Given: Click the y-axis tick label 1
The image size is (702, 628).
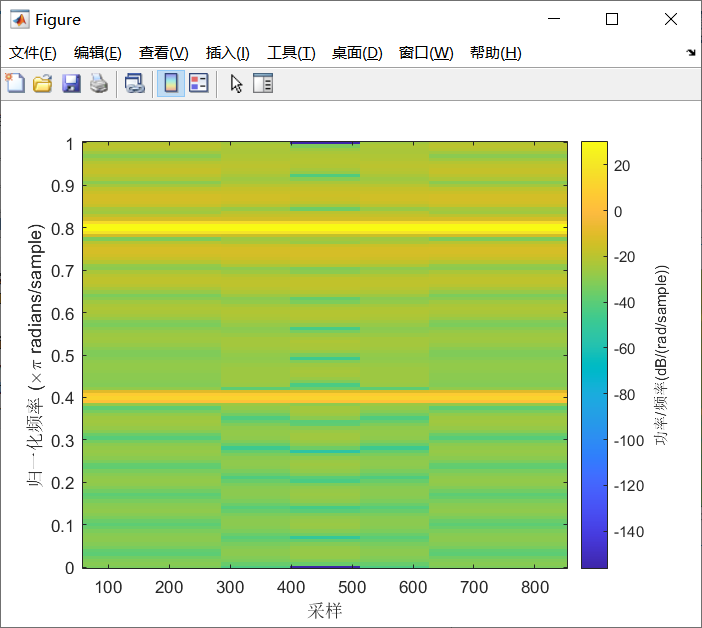Looking at the screenshot, I should pos(70,145).
